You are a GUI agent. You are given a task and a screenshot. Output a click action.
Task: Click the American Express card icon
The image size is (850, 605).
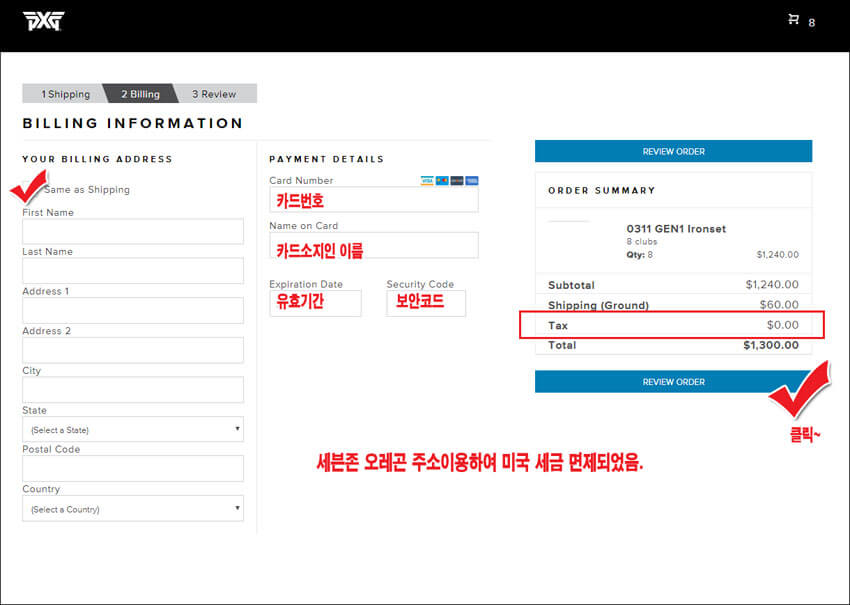tap(472, 181)
